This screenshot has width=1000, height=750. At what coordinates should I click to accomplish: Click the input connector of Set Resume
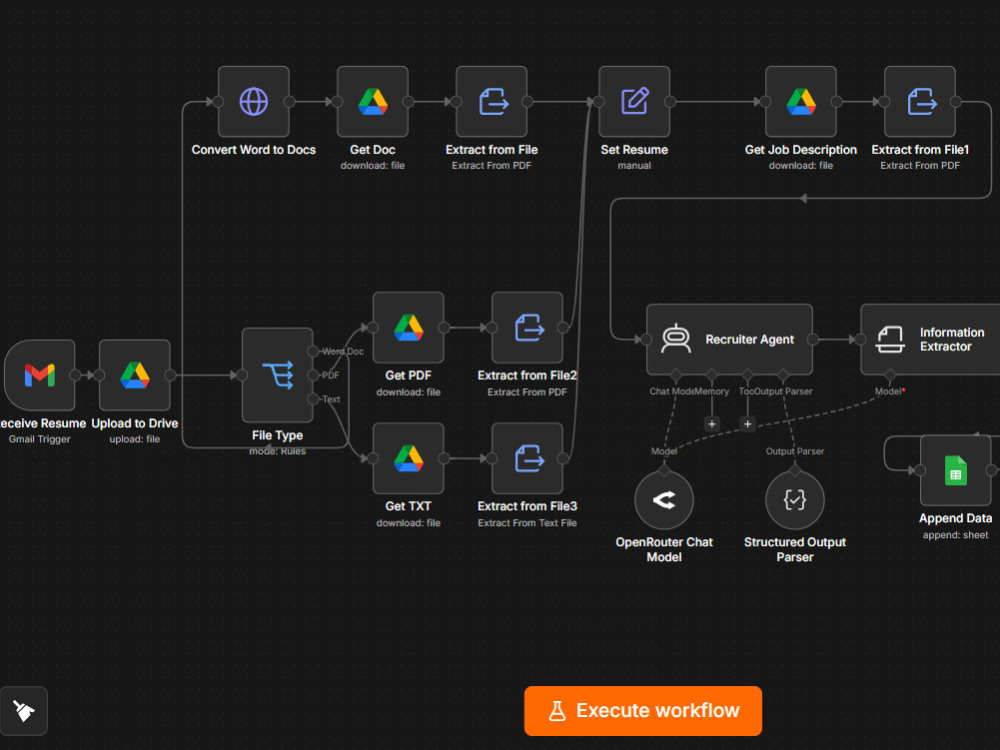coord(599,101)
